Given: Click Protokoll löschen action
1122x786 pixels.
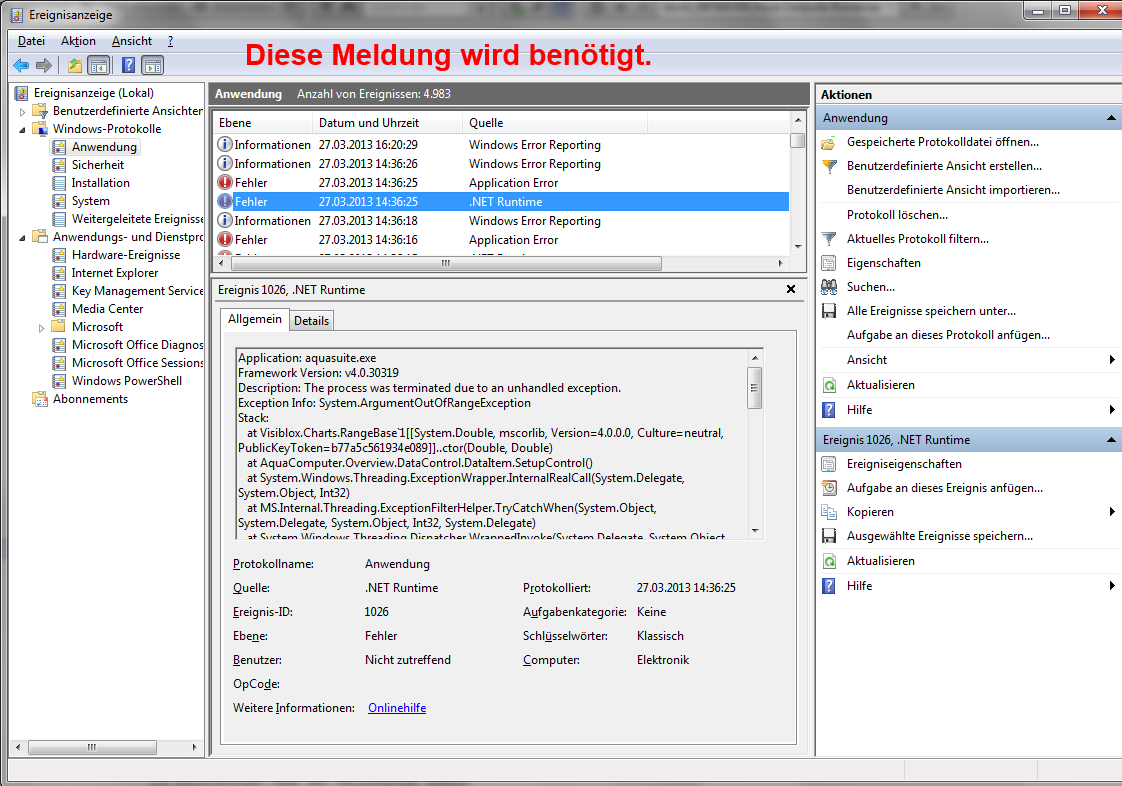Looking at the screenshot, I should (x=897, y=215).
